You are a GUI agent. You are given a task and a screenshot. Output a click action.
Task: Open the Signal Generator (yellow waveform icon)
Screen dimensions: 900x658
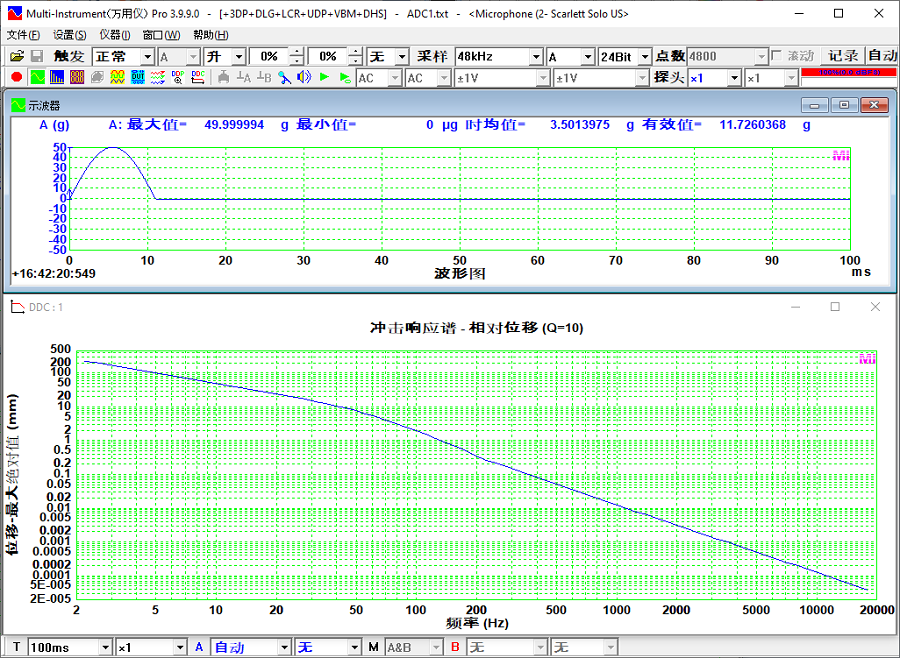coord(117,77)
